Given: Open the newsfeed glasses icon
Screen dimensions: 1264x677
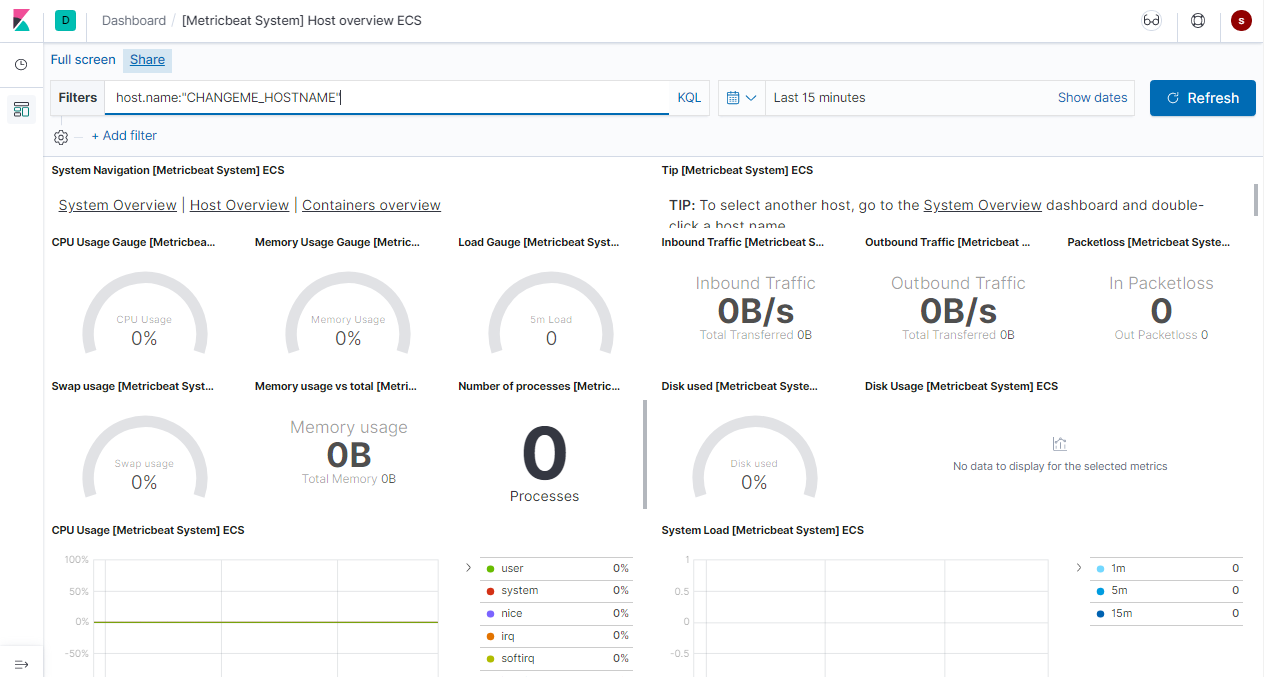Looking at the screenshot, I should [x=1151, y=20].
